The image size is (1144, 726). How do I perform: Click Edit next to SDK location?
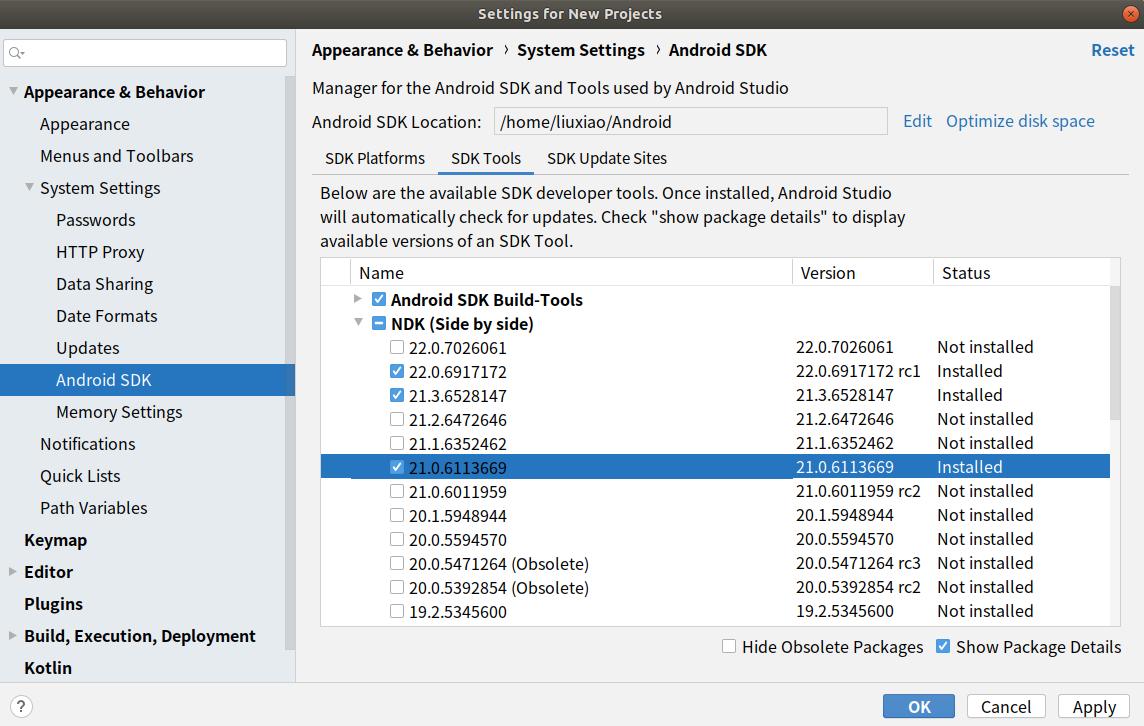pos(917,121)
